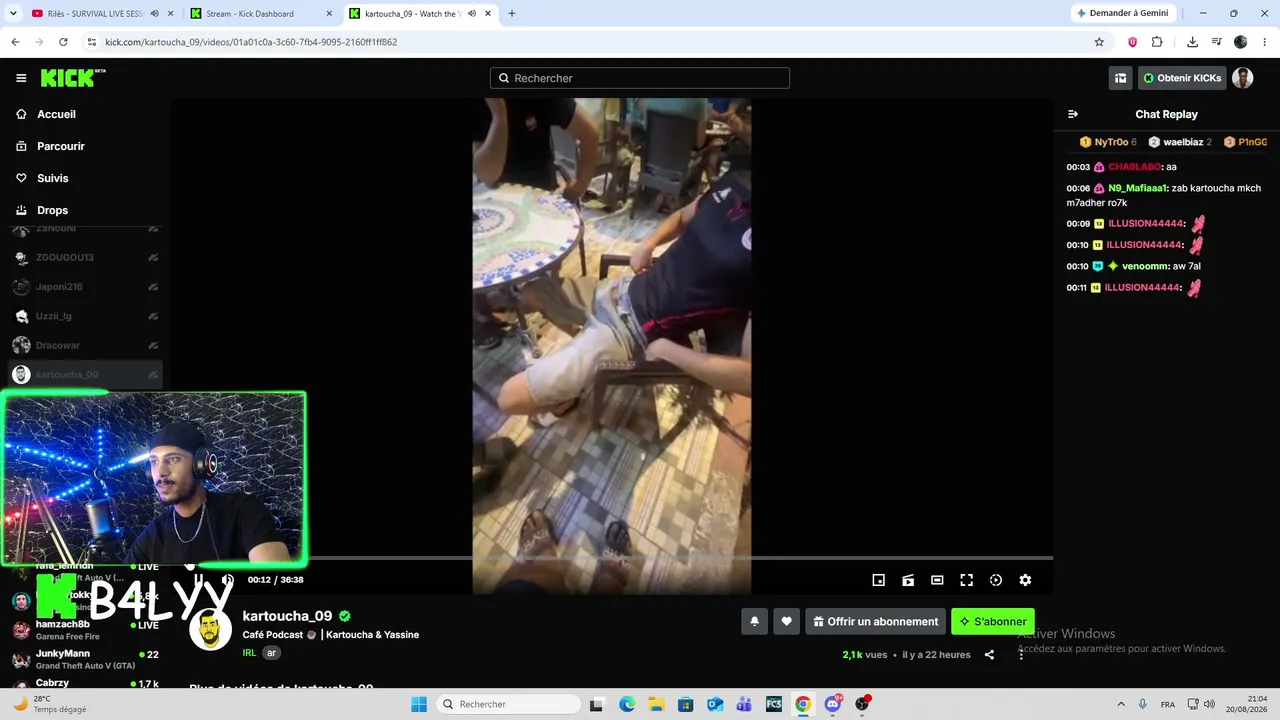Open kartoucha_09 channel avatar
The height and width of the screenshot is (720, 1280).
tap(211, 629)
